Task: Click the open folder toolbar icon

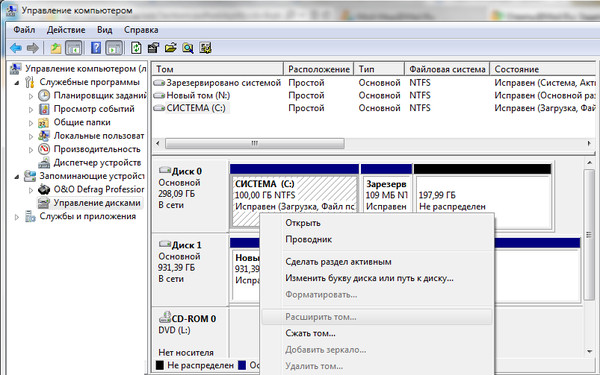Action: [171, 48]
